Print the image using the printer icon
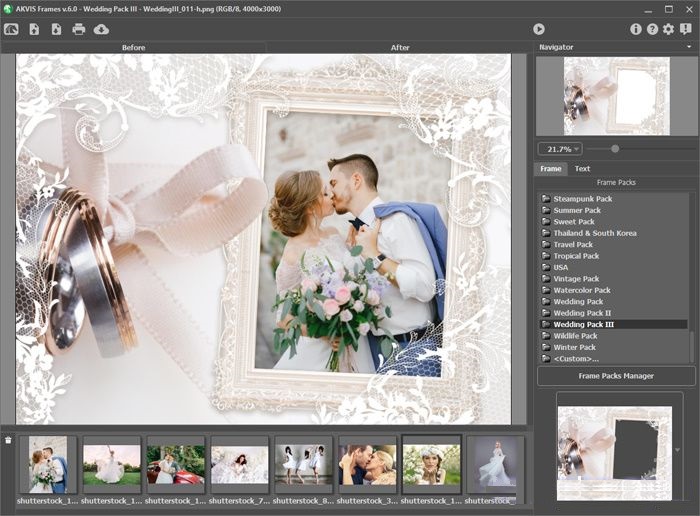Screen dimensions: 700x516 [79, 29]
